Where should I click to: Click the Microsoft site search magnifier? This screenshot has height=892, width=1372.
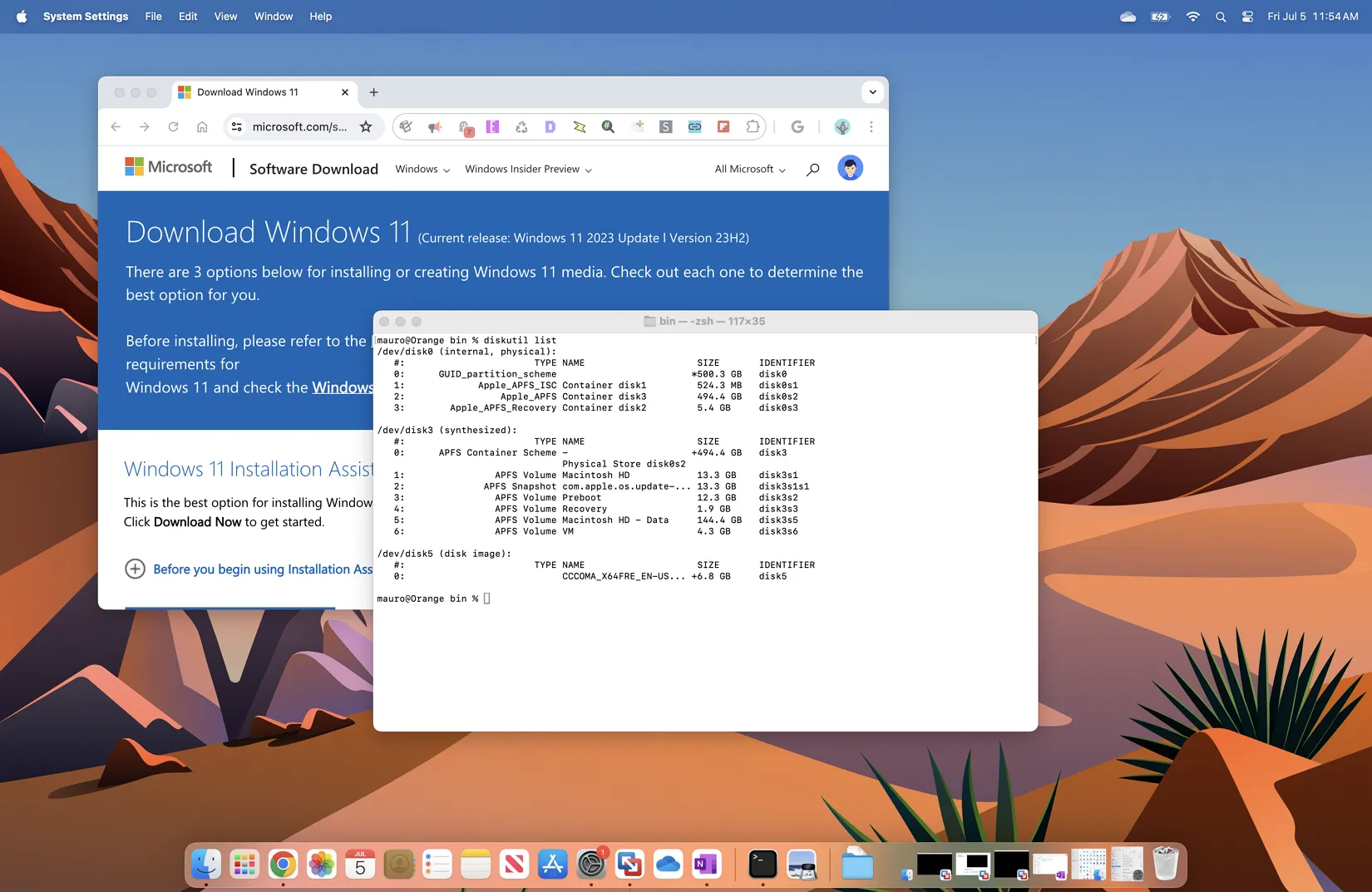pyautogui.click(x=812, y=170)
